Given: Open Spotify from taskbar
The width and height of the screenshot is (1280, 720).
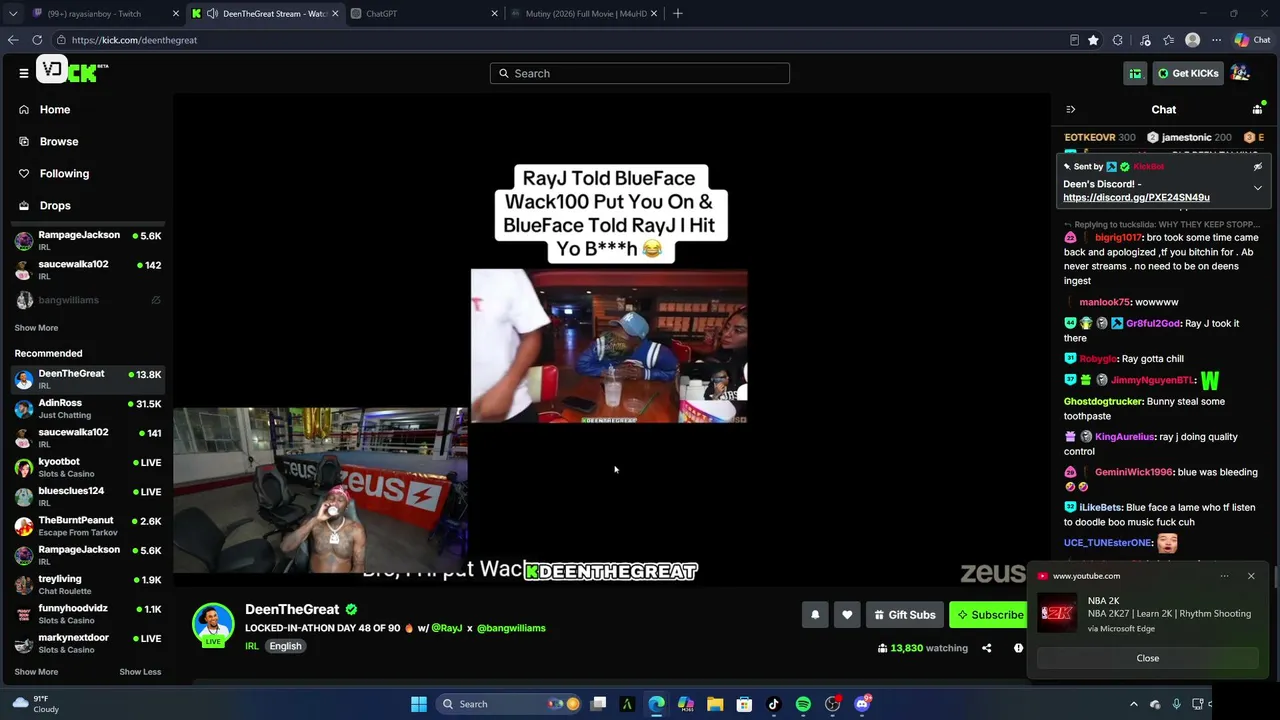Looking at the screenshot, I should pyautogui.click(x=803, y=704).
